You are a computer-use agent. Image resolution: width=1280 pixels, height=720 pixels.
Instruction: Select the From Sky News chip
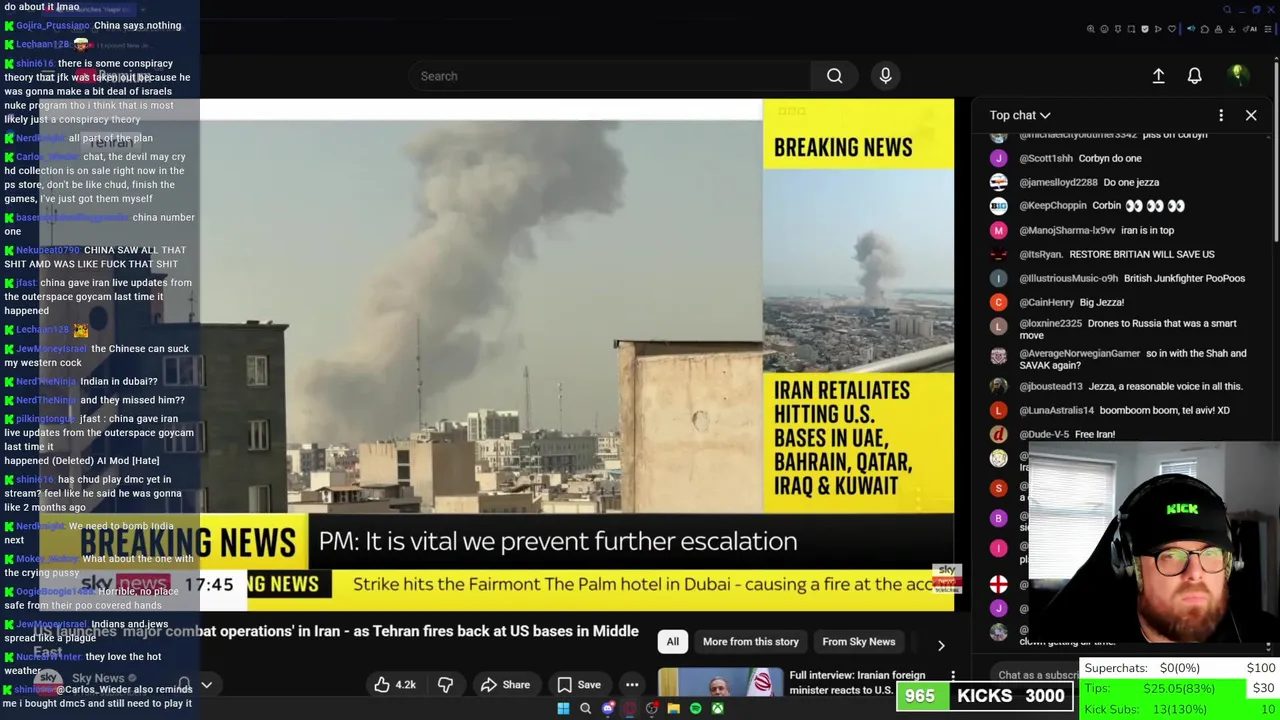coord(859,642)
